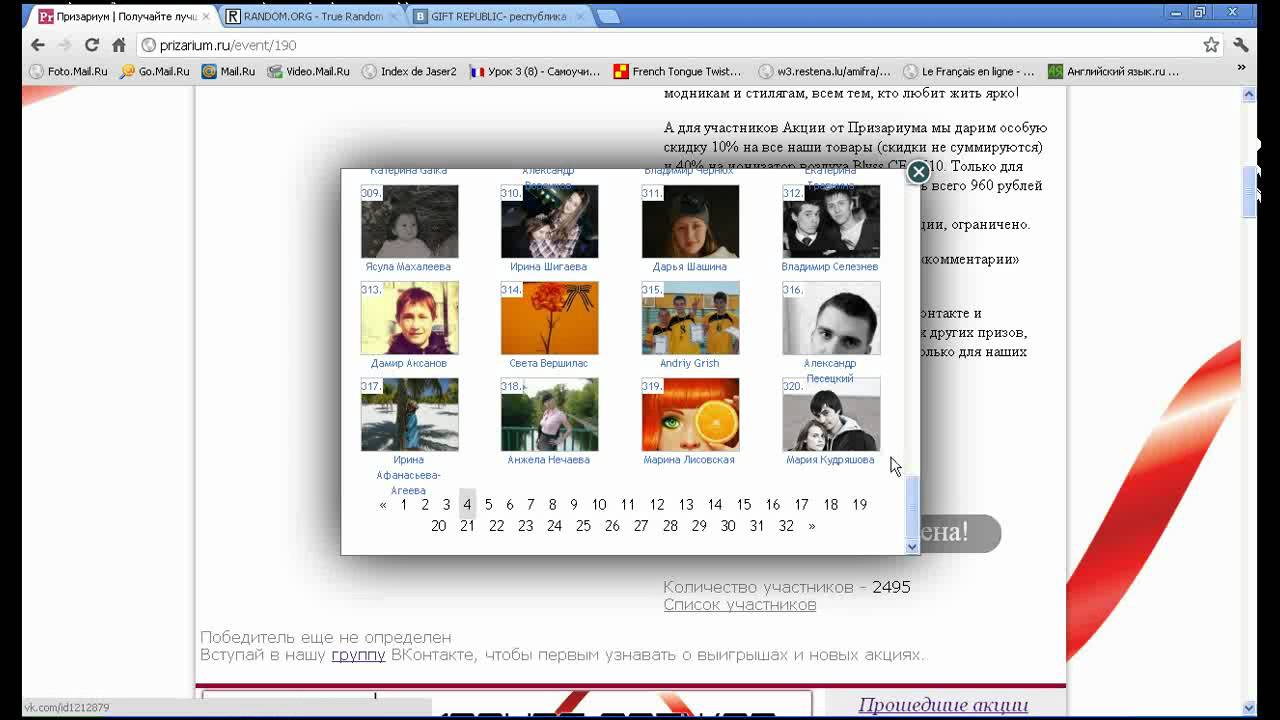
Task: Click the name link Ирина Шигаева
Action: 548,267
